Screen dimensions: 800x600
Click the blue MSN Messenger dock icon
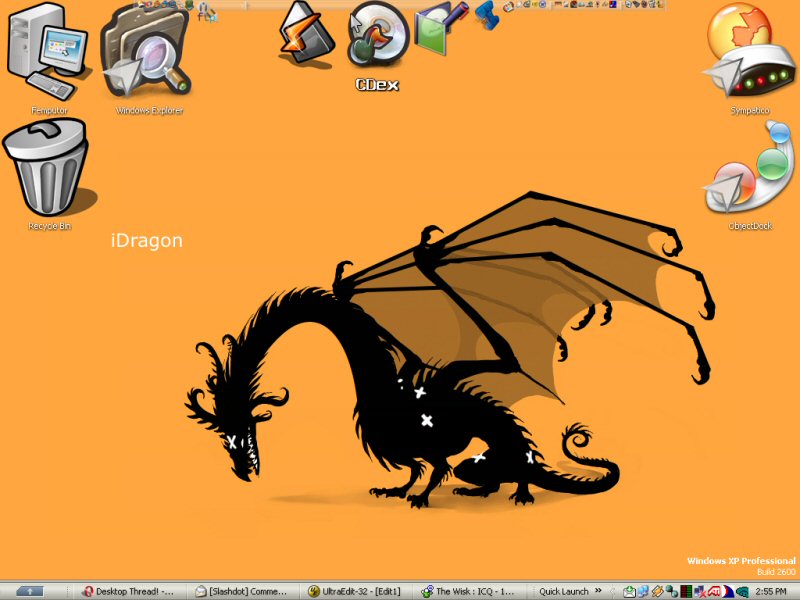(487, 15)
